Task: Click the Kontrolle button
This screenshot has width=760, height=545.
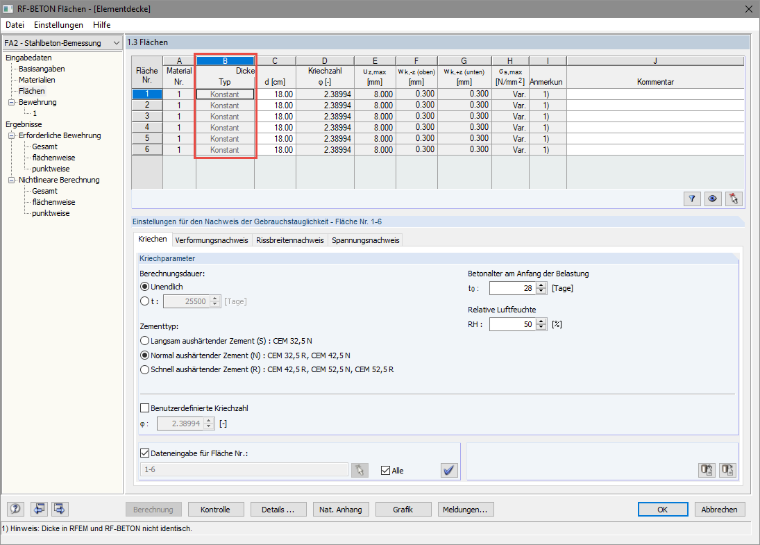Action: 215,510
